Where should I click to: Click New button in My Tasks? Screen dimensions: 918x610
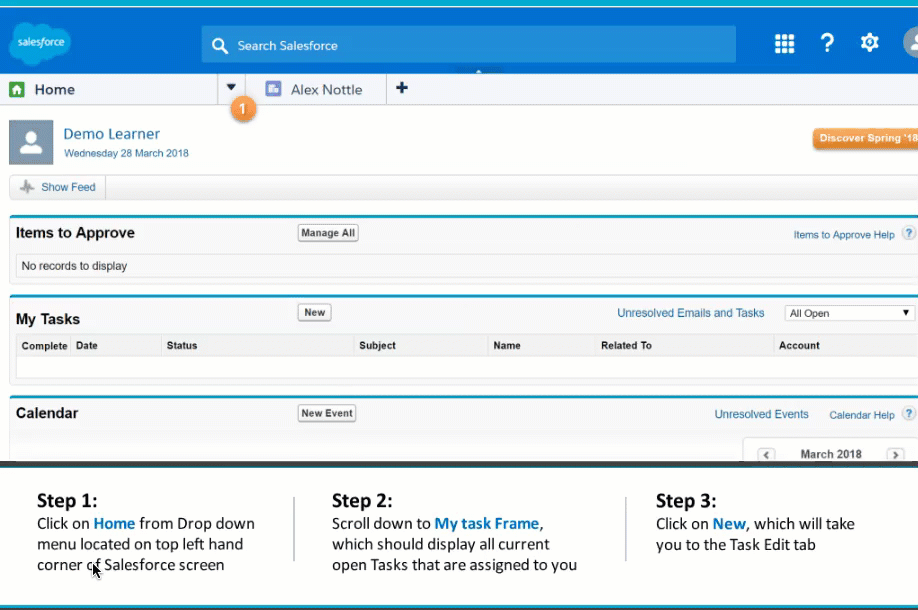[314, 313]
